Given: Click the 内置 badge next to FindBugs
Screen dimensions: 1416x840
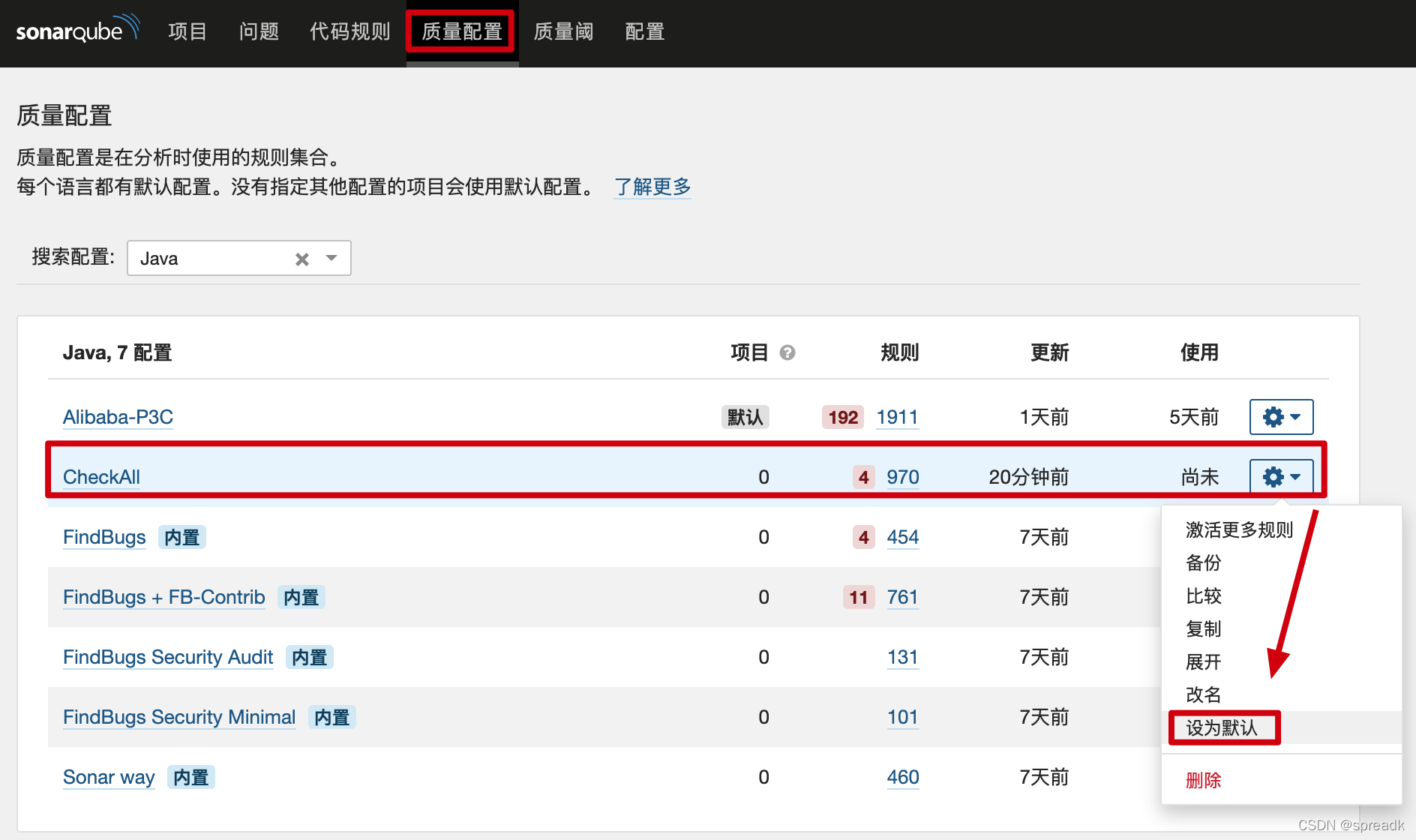Looking at the screenshot, I should pyautogui.click(x=182, y=537).
